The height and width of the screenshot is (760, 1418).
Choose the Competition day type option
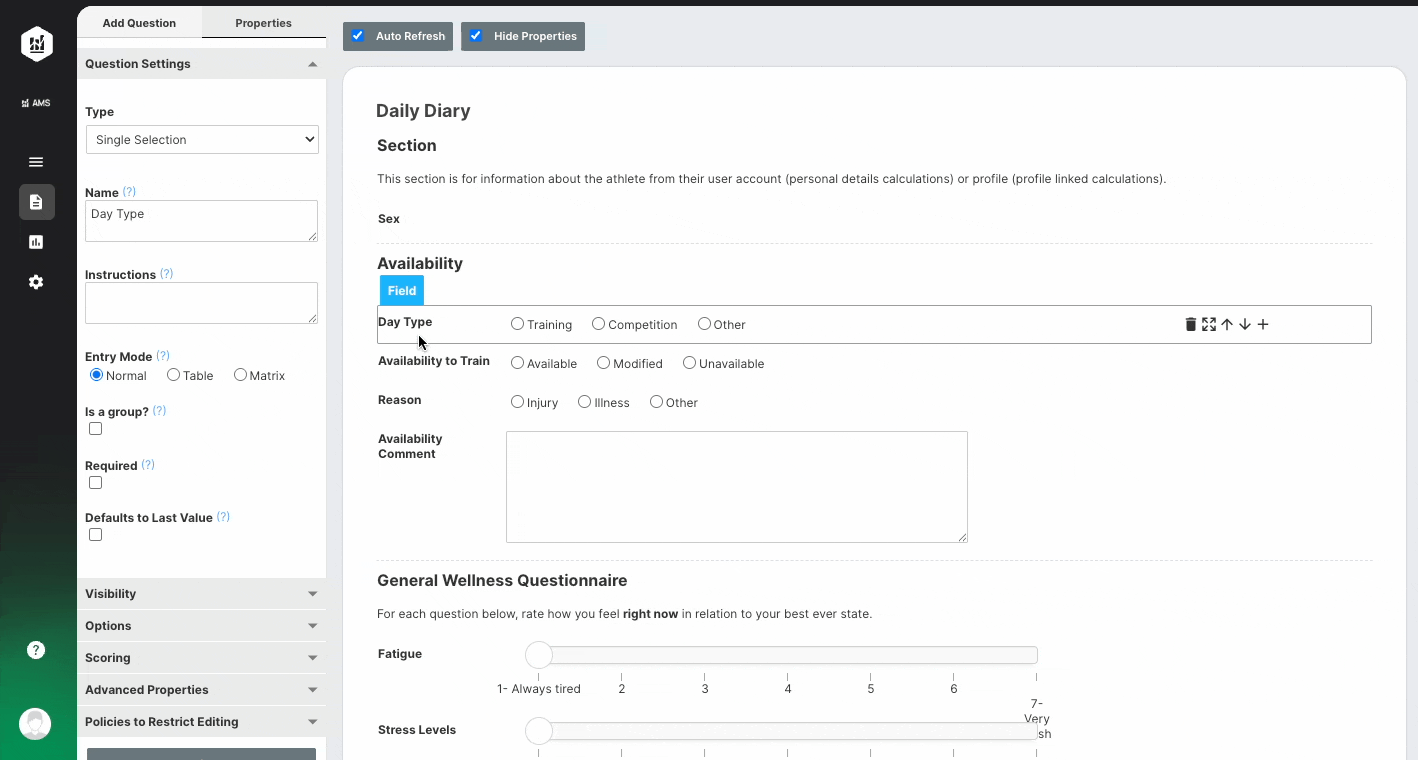(x=599, y=324)
